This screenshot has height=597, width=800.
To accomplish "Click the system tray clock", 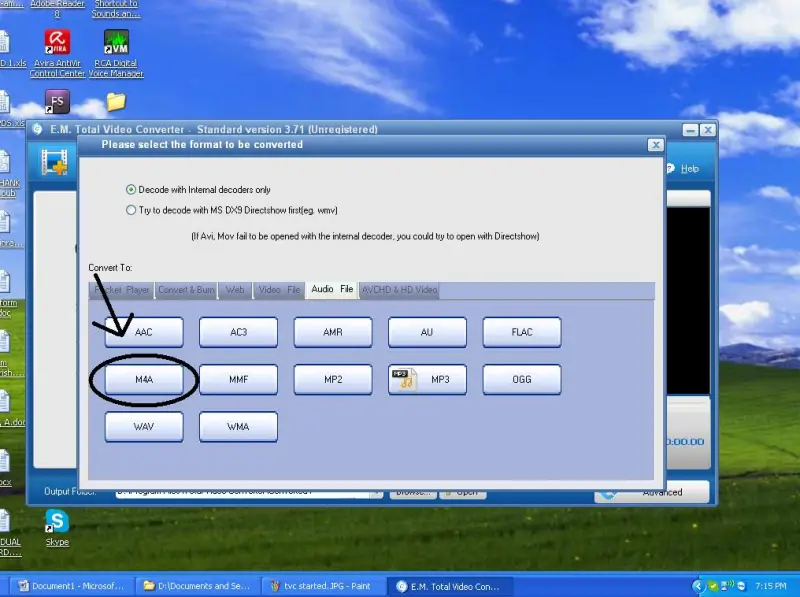I will (770, 586).
